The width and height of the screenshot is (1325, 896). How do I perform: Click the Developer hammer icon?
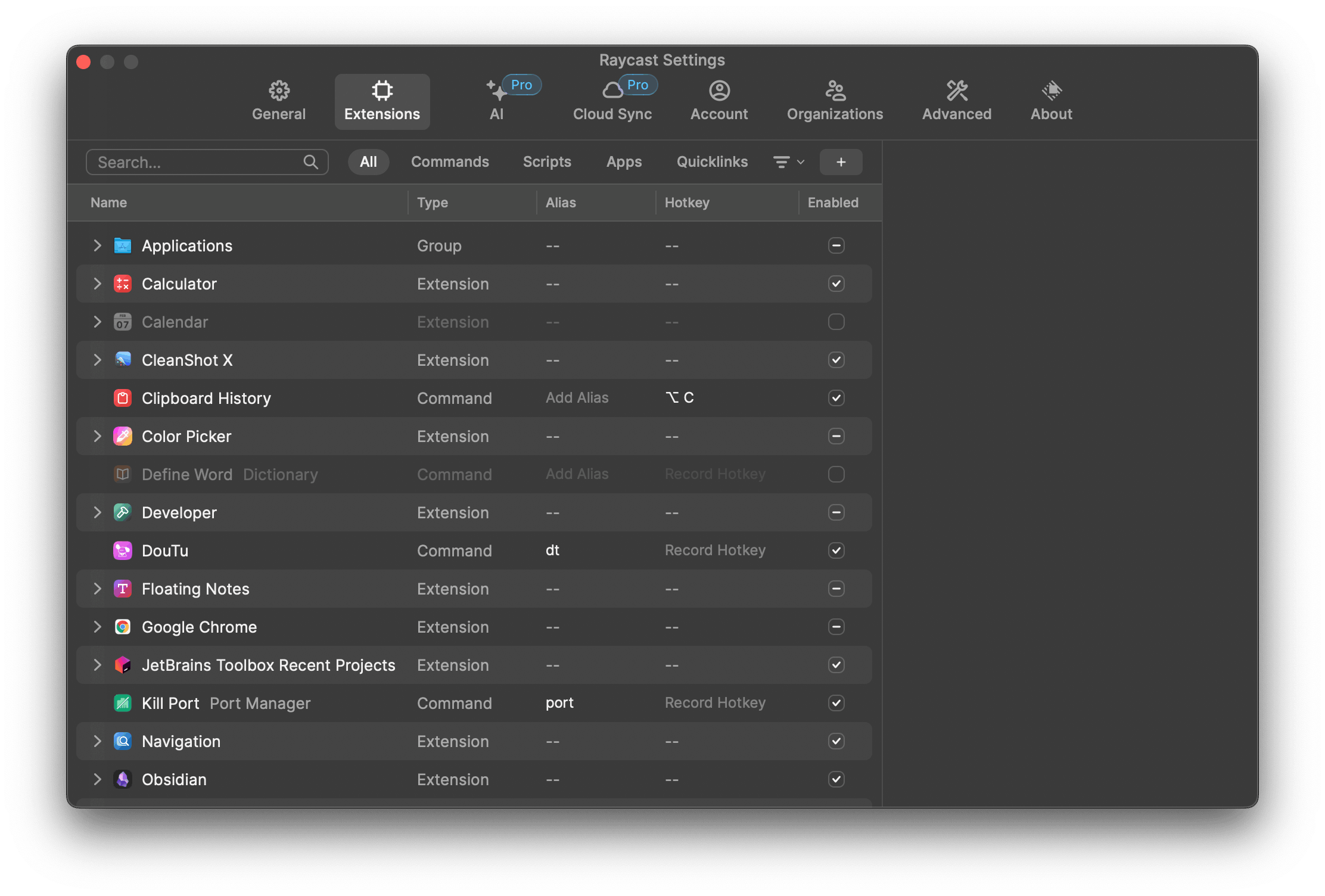123,512
